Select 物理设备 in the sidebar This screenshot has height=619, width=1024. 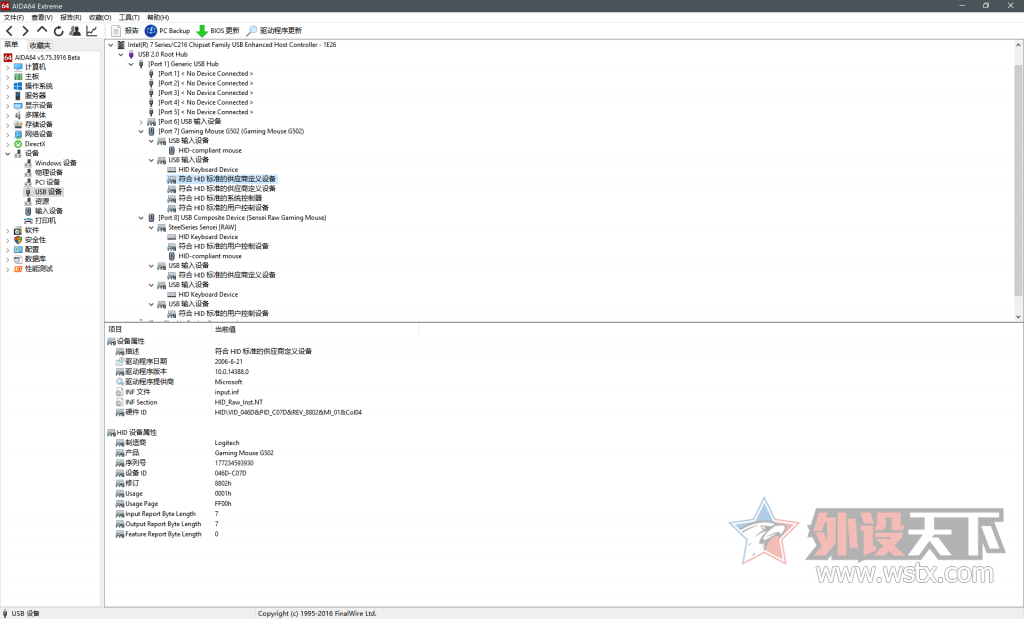tap(48, 172)
